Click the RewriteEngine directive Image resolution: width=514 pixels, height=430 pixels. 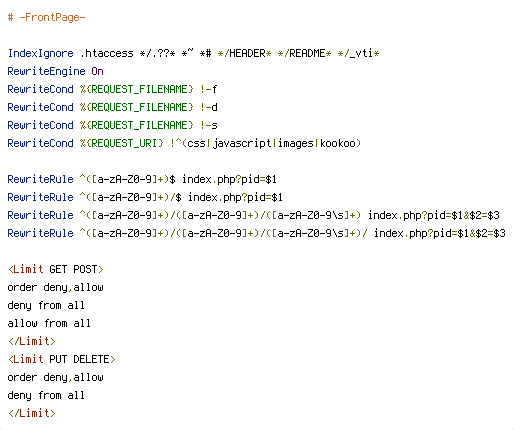click(x=46, y=71)
